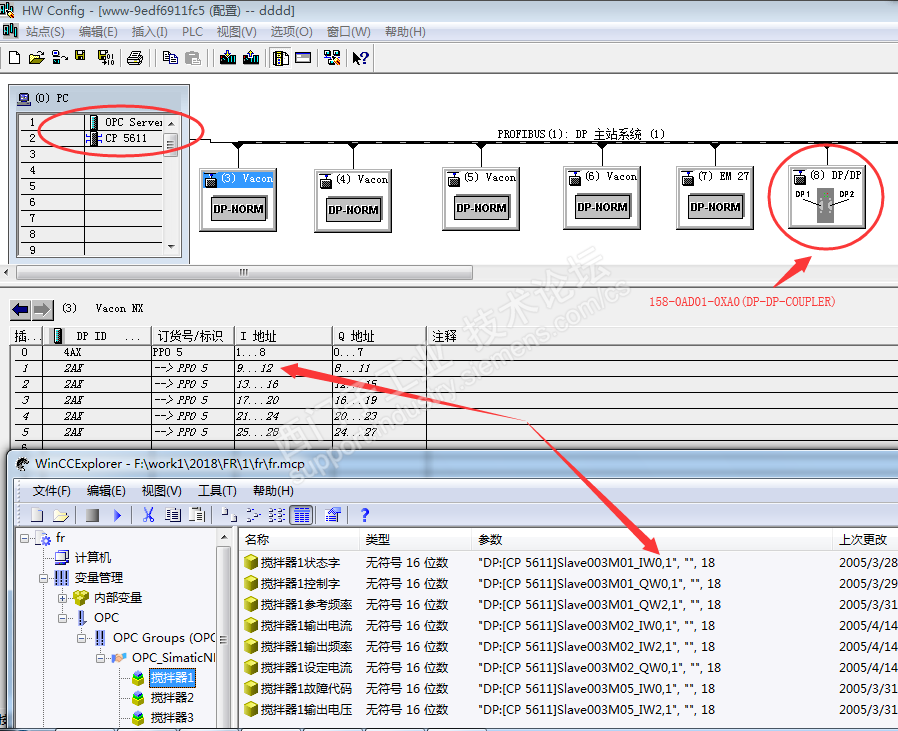Switch WinCC view to small icons
This screenshot has height=731, width=898.
pos(253,515)
